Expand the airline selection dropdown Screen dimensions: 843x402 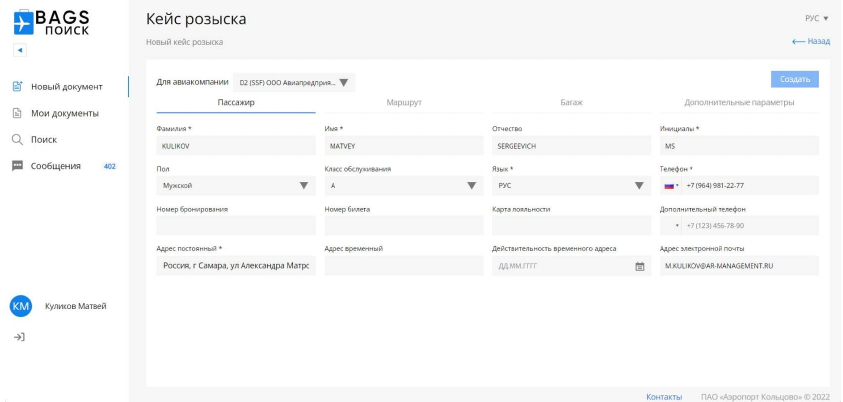pyautogui.click(x=343, y=82)
